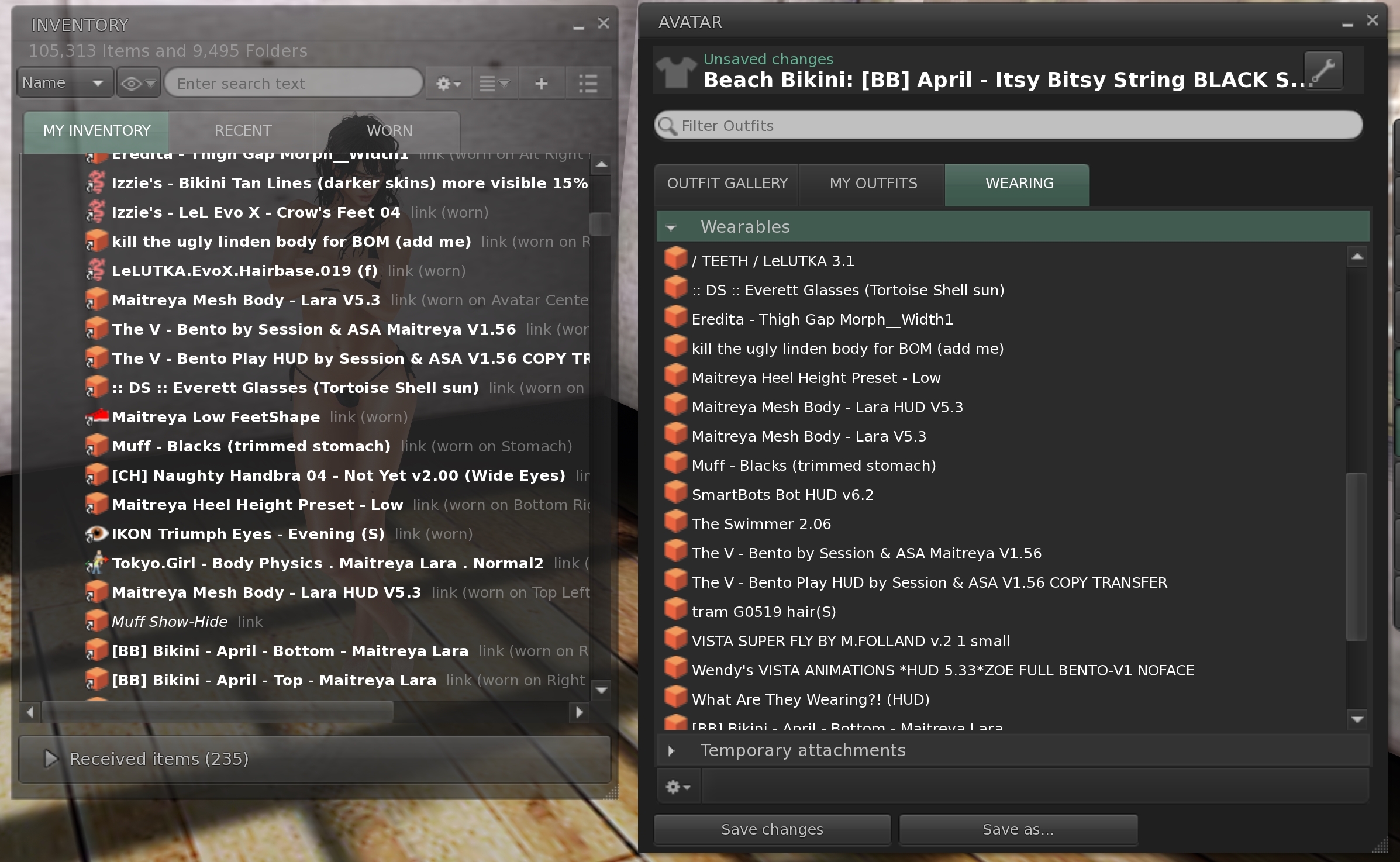This screenshot has height=862, width=1400.
Task: Open the inventory sort order dropdown
Action: click(x=494, y=84)
